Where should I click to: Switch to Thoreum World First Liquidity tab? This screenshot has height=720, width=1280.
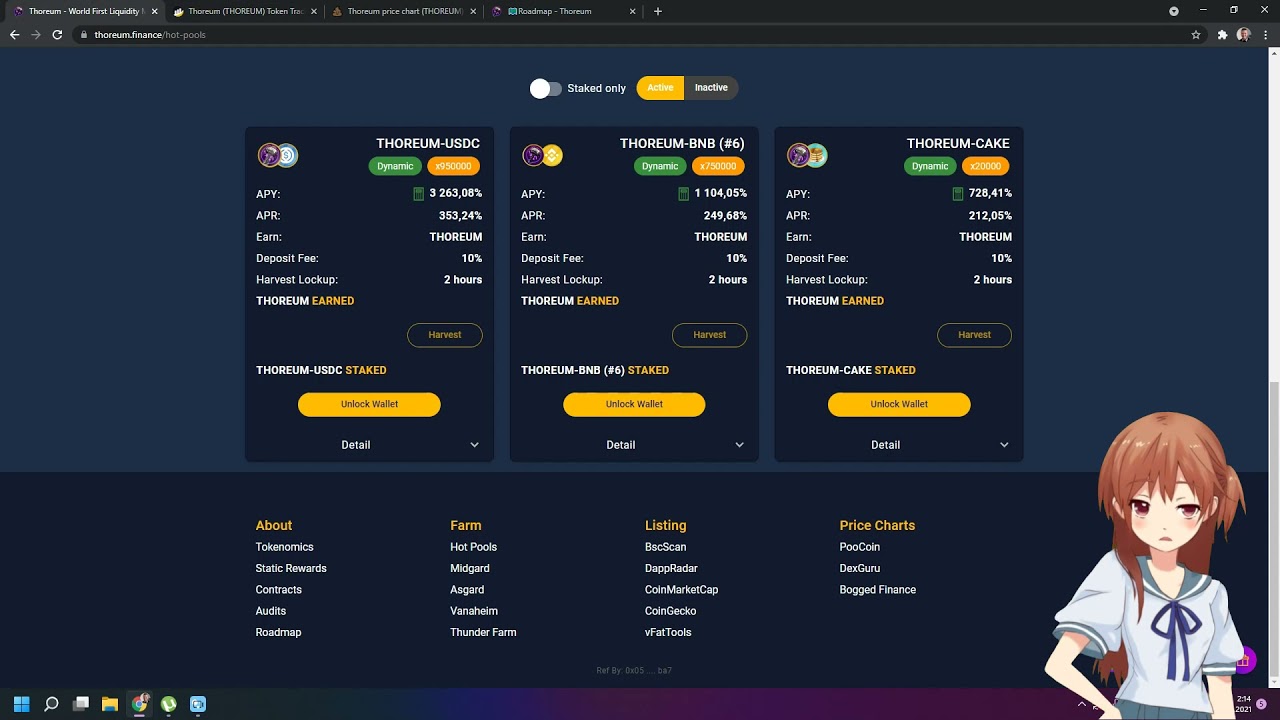tap(85, 11)
